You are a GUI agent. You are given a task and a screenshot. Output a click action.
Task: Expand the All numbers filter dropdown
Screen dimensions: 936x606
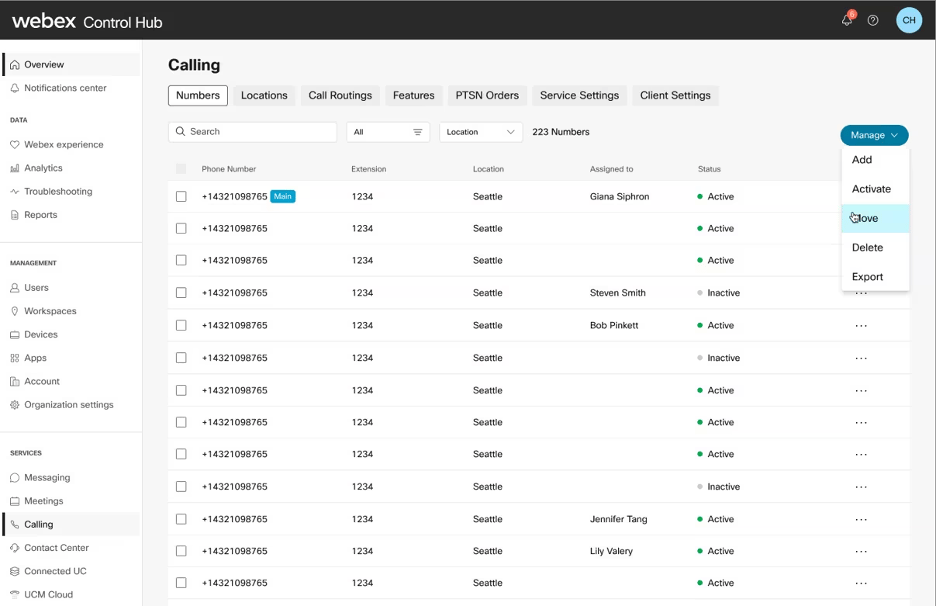click(x=388, y=131)
